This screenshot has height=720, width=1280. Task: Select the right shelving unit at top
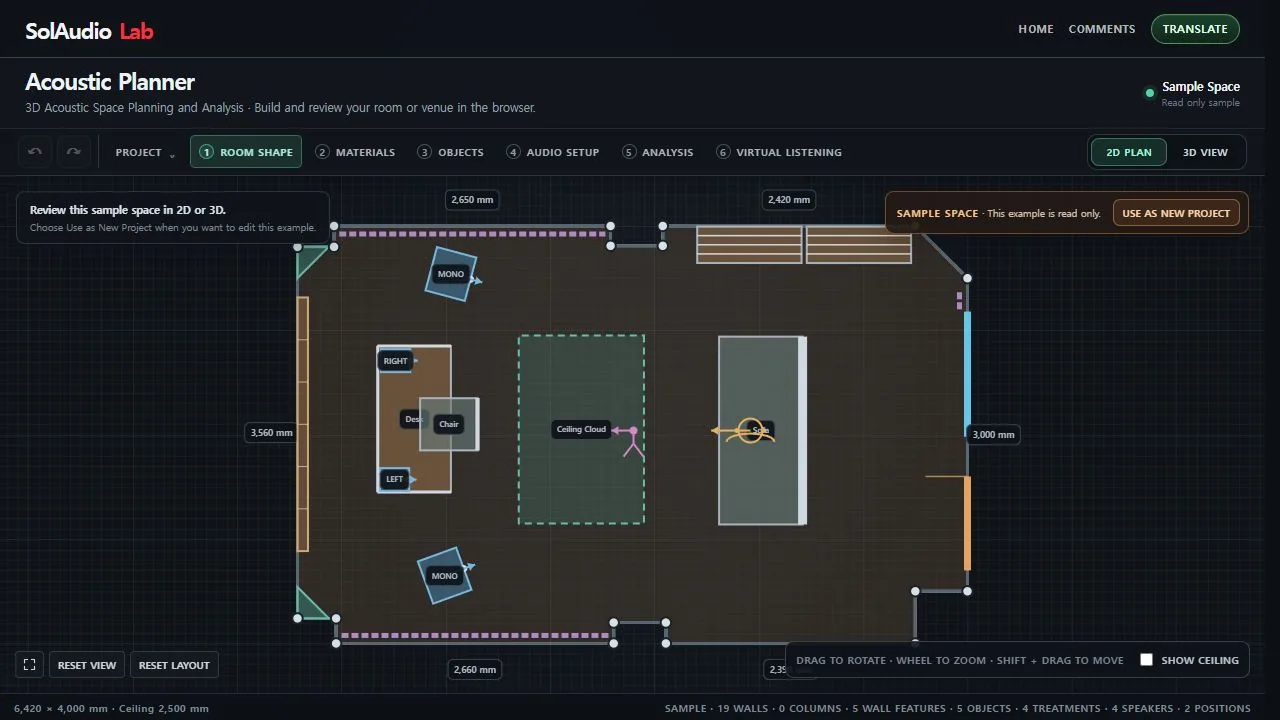[859, 245]
